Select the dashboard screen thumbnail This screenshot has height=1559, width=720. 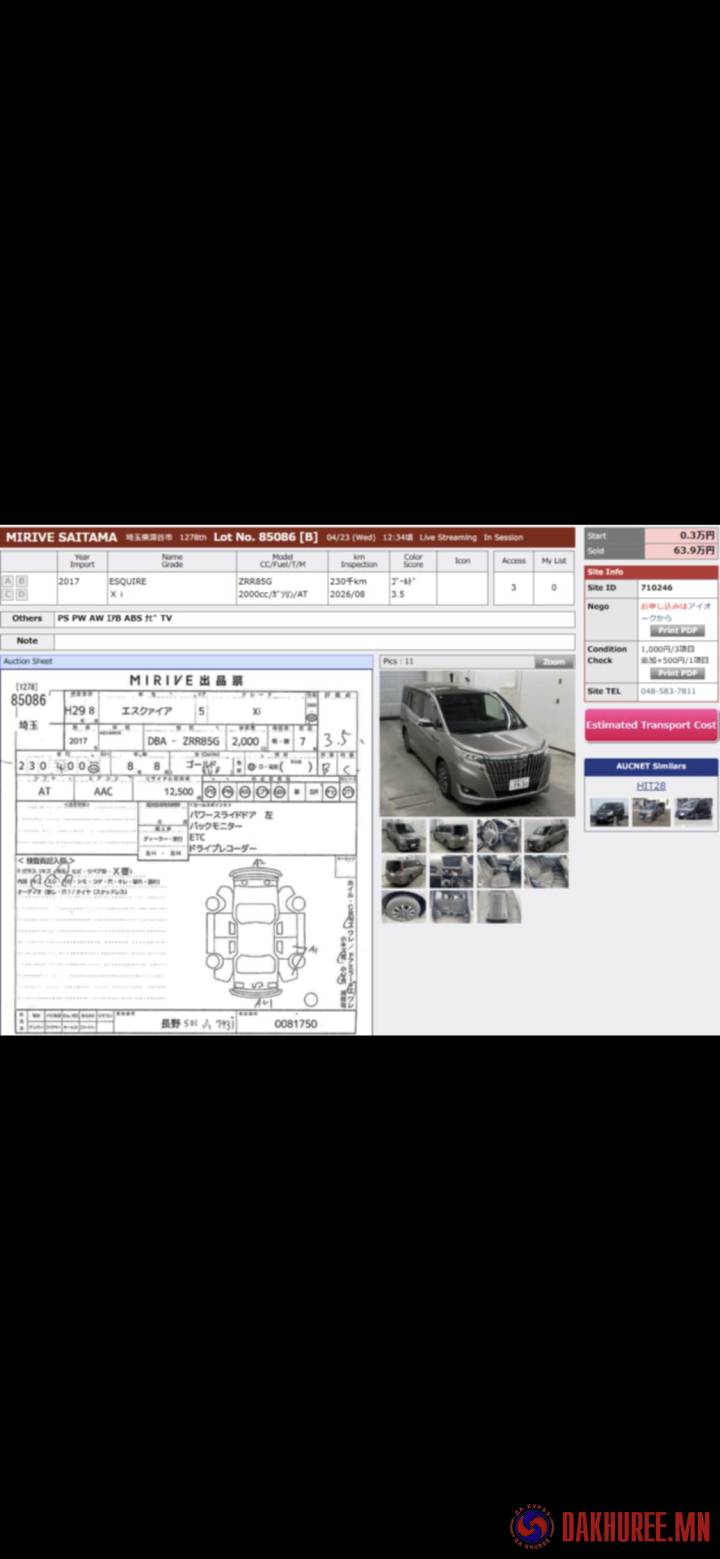451,871
